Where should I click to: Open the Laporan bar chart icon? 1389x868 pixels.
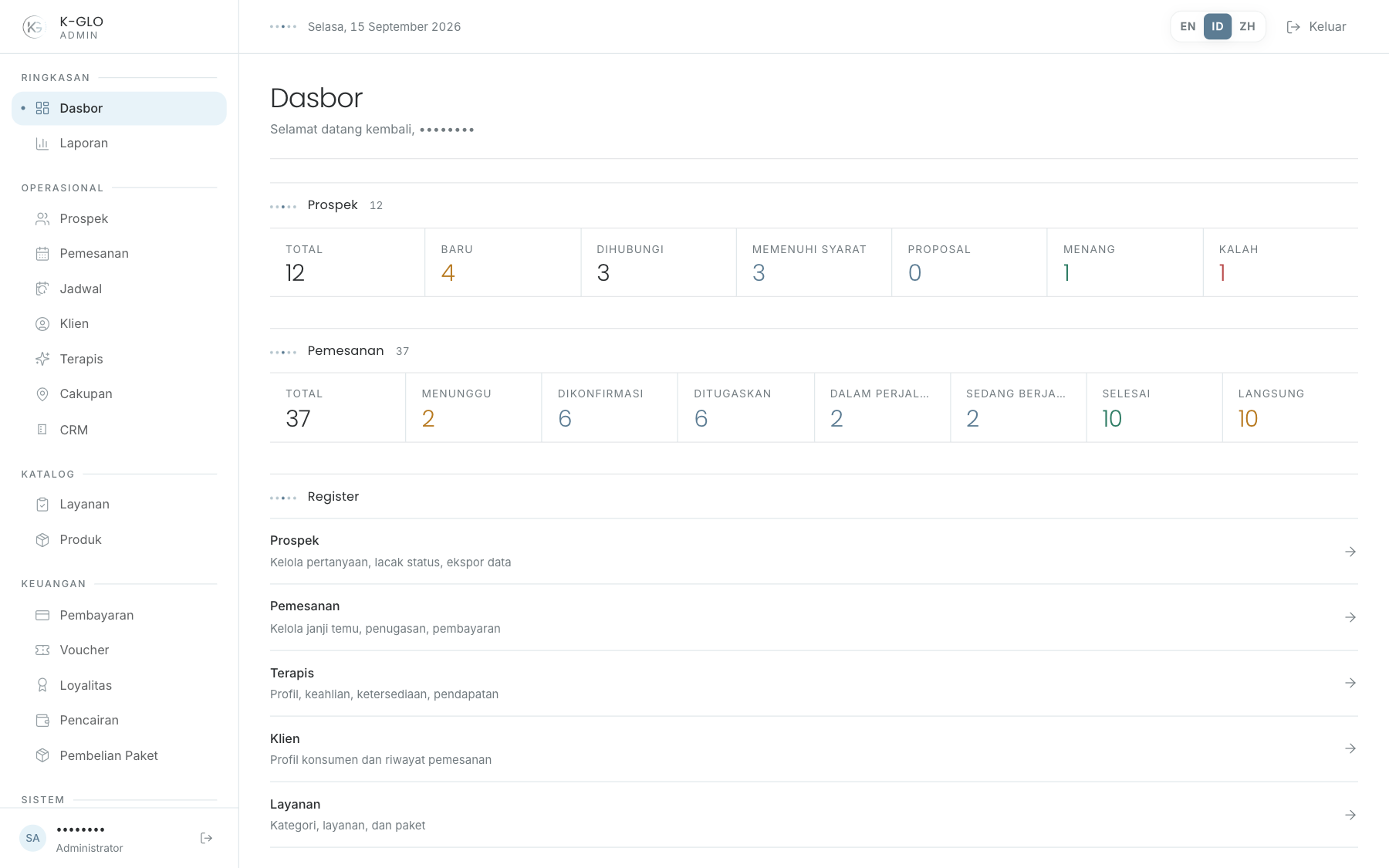coord(42,144)
